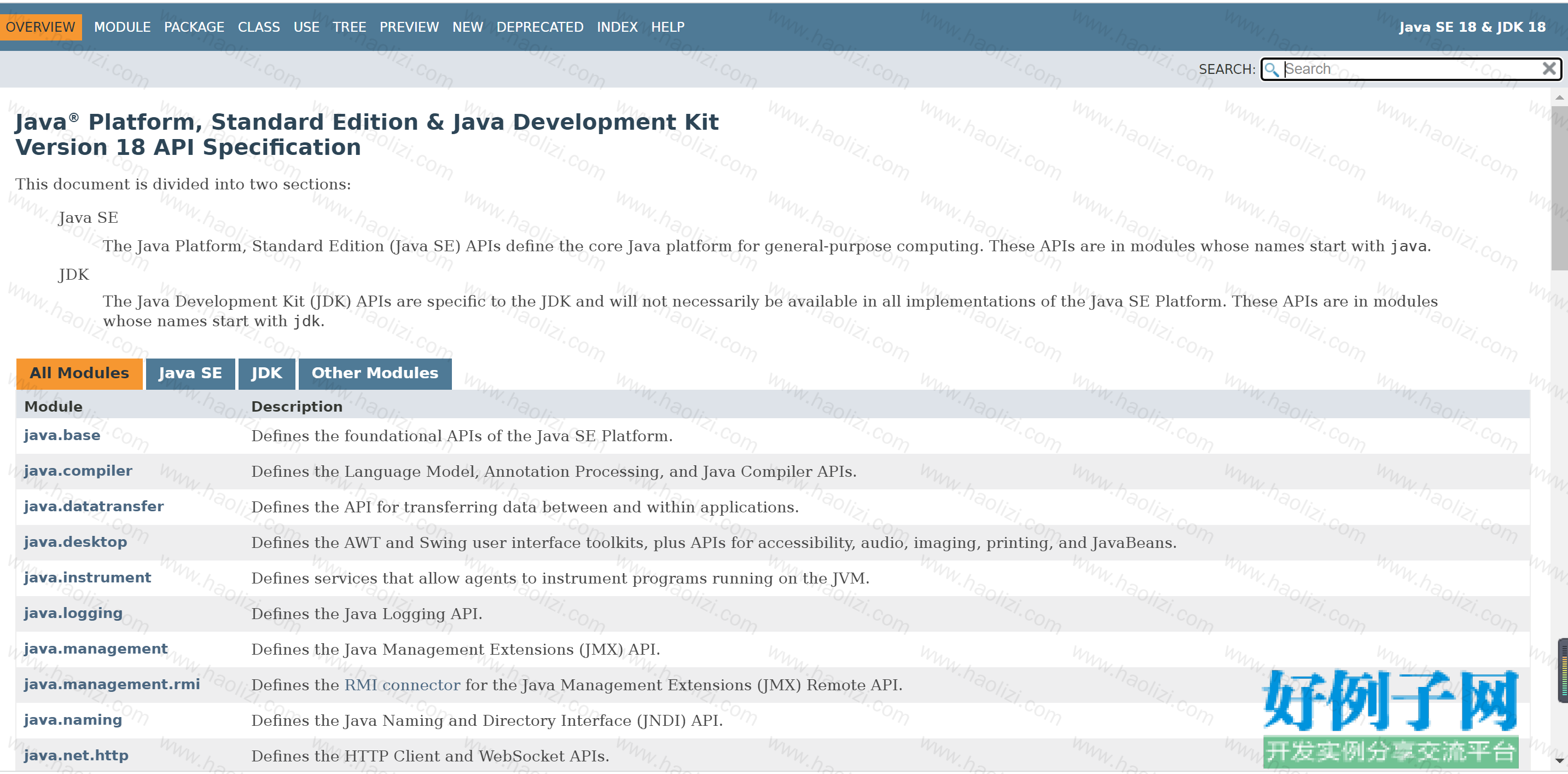Go to USE in navigation bar

(x=306, y=27)
